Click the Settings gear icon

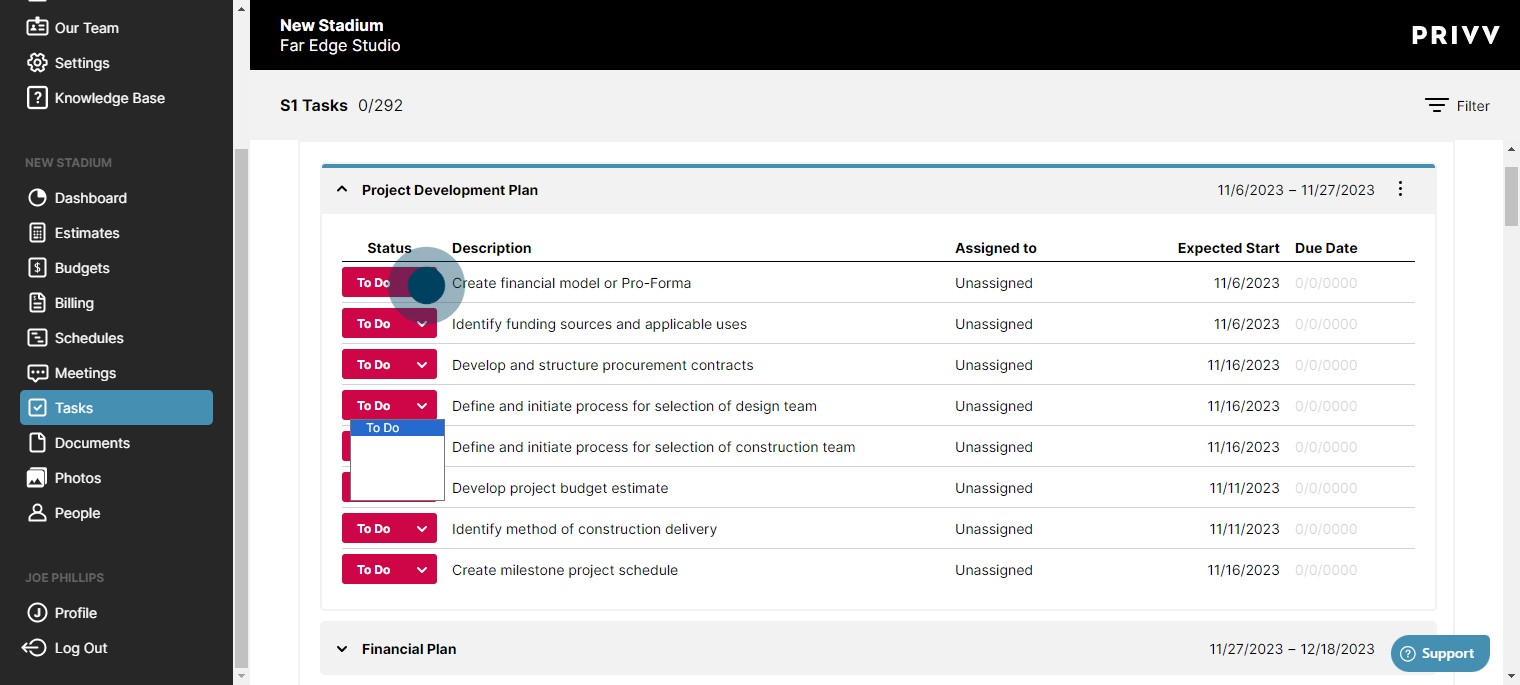pyautogui.click(x=37, y=63)
